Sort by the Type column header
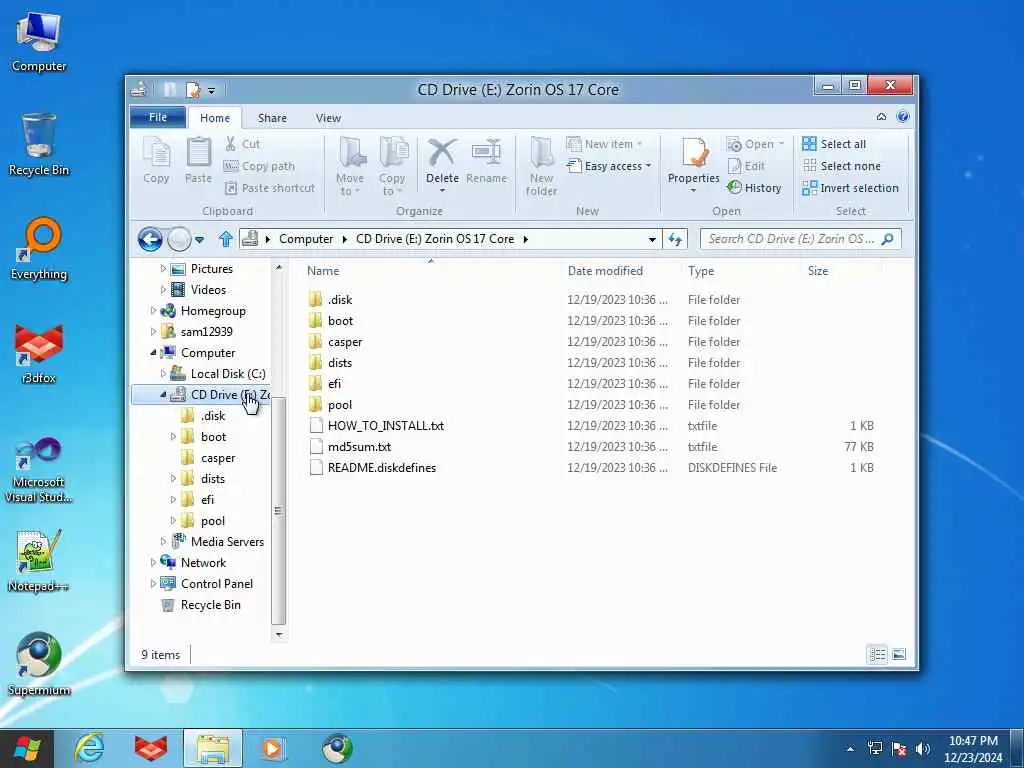 pyautogui.click(x=701, y=271)
